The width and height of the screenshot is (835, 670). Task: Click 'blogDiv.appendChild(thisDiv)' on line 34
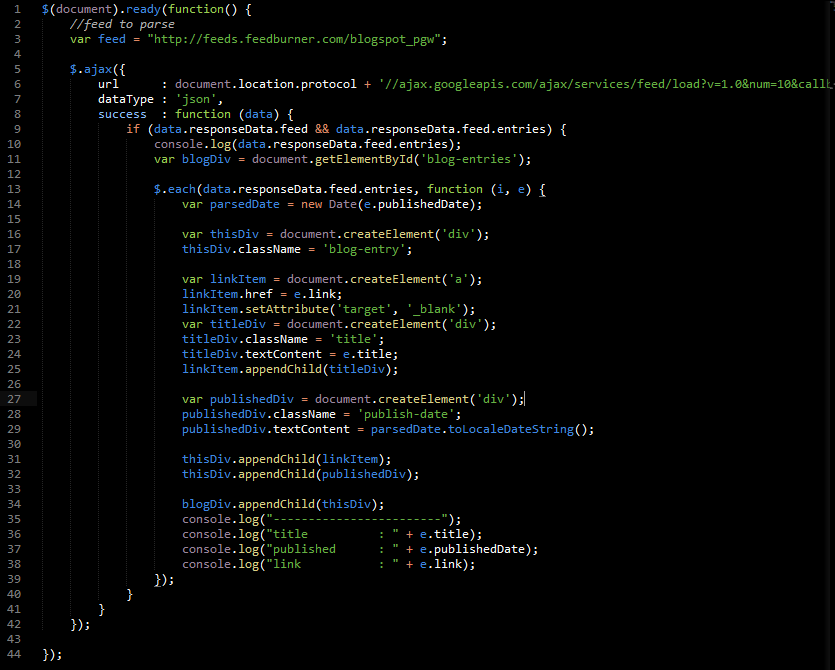click(280, 504)
